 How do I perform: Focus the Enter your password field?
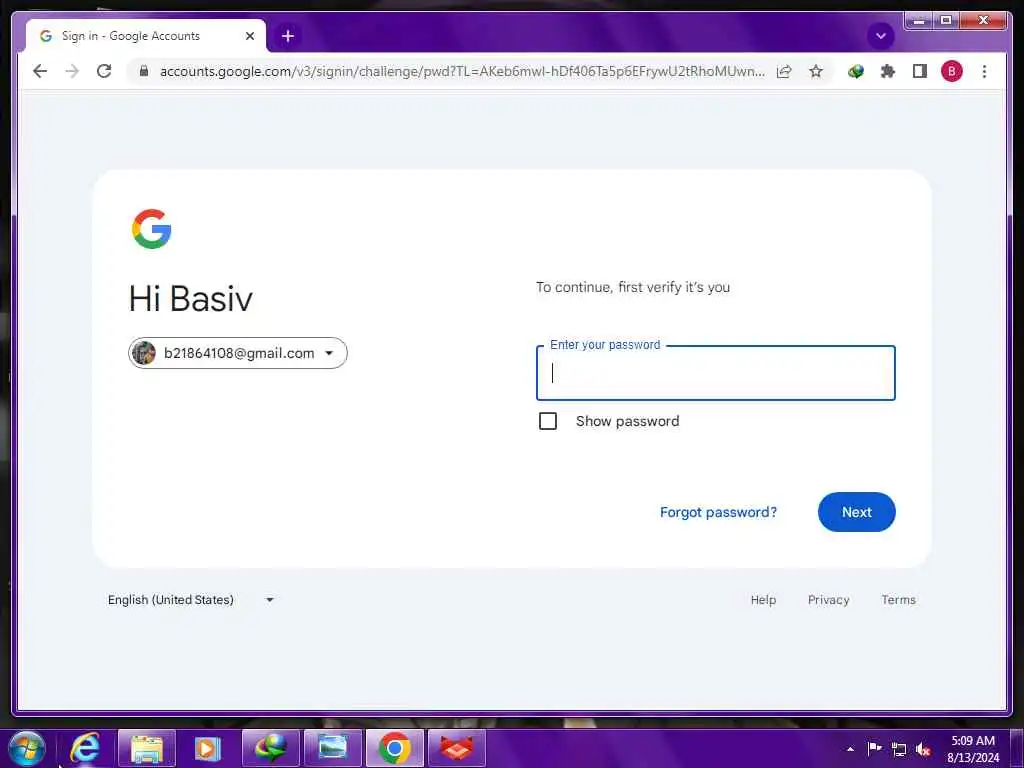[716, 373]
